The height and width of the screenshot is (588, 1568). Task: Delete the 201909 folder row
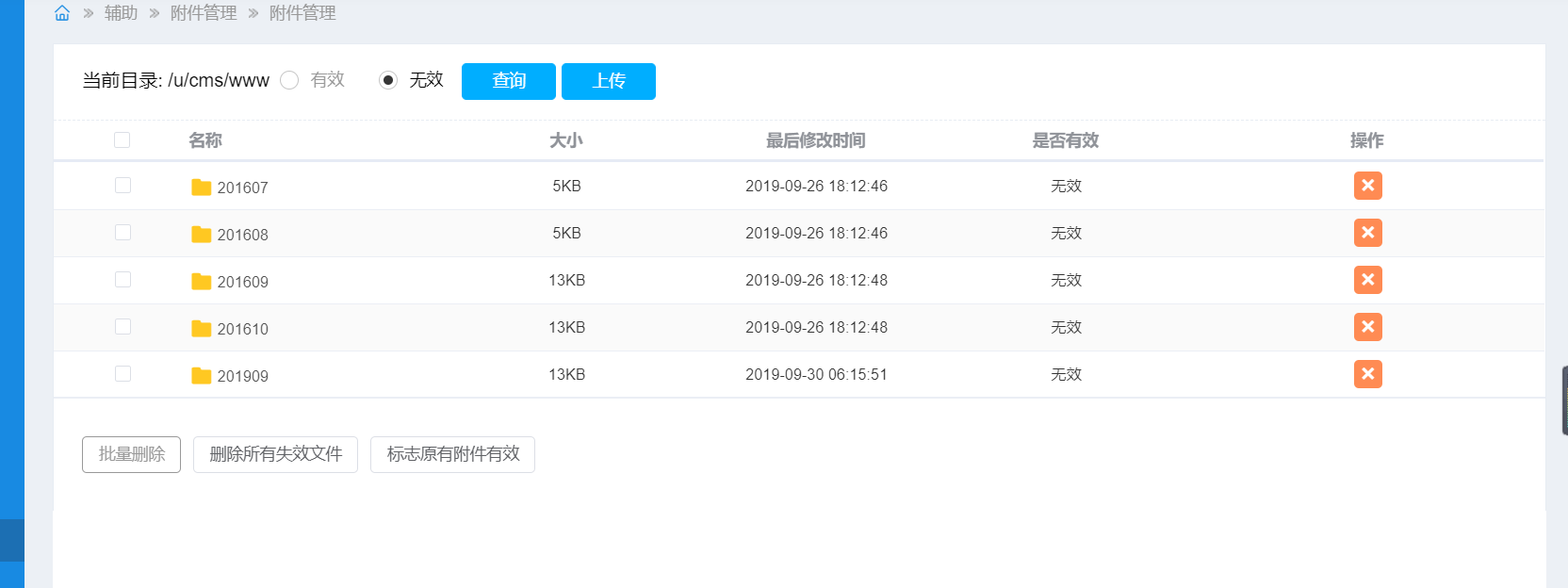point(1367,374)
